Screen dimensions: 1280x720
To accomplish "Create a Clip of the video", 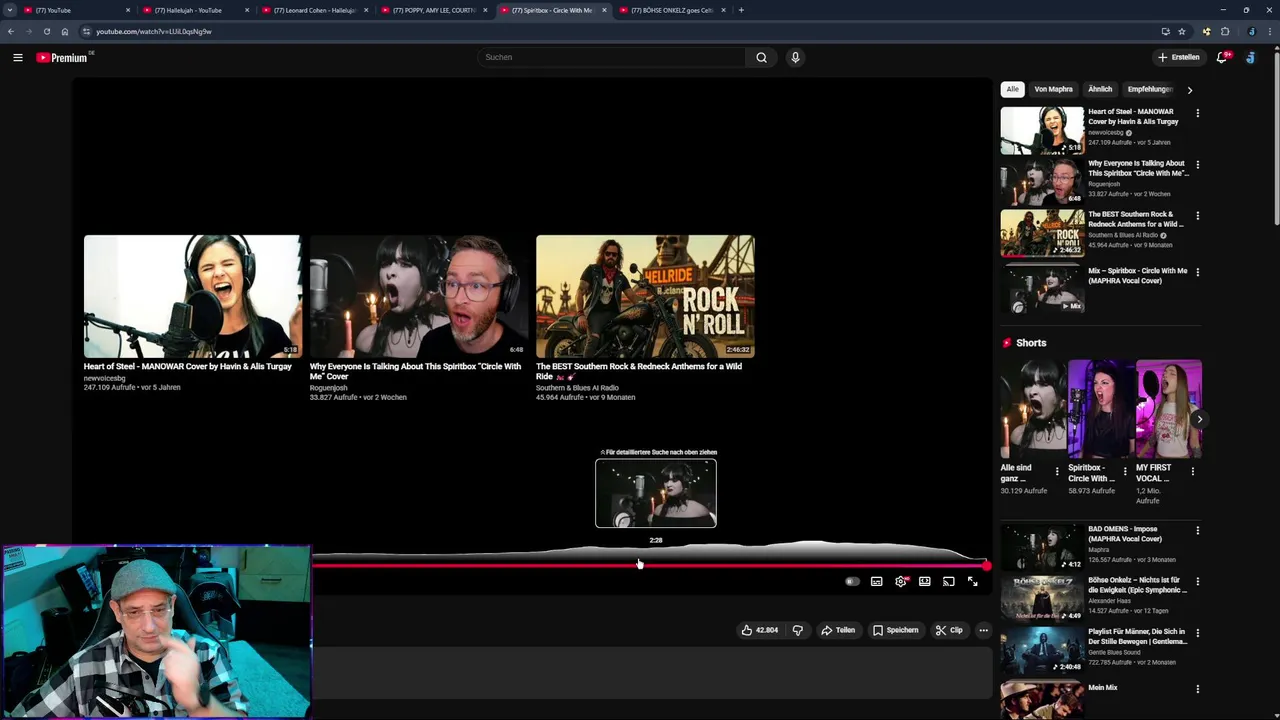I will click(x=949, y=630).
